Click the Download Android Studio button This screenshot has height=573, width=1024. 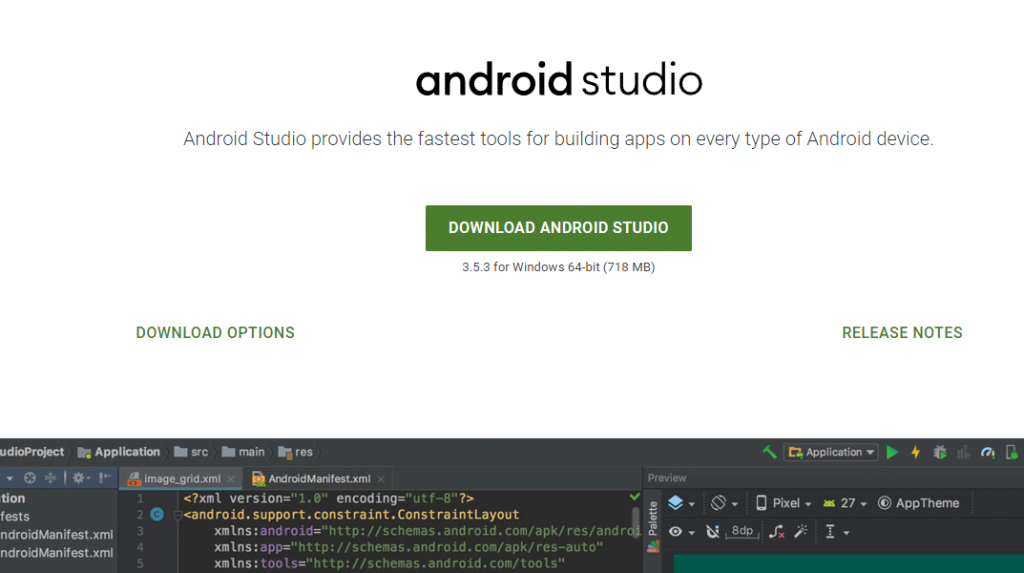pyautogui.click(x=558, y=228)
